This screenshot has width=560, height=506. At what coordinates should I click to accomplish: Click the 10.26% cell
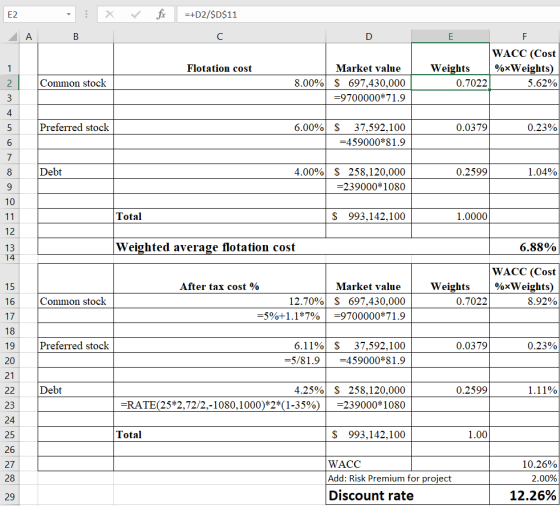[524, 464]
